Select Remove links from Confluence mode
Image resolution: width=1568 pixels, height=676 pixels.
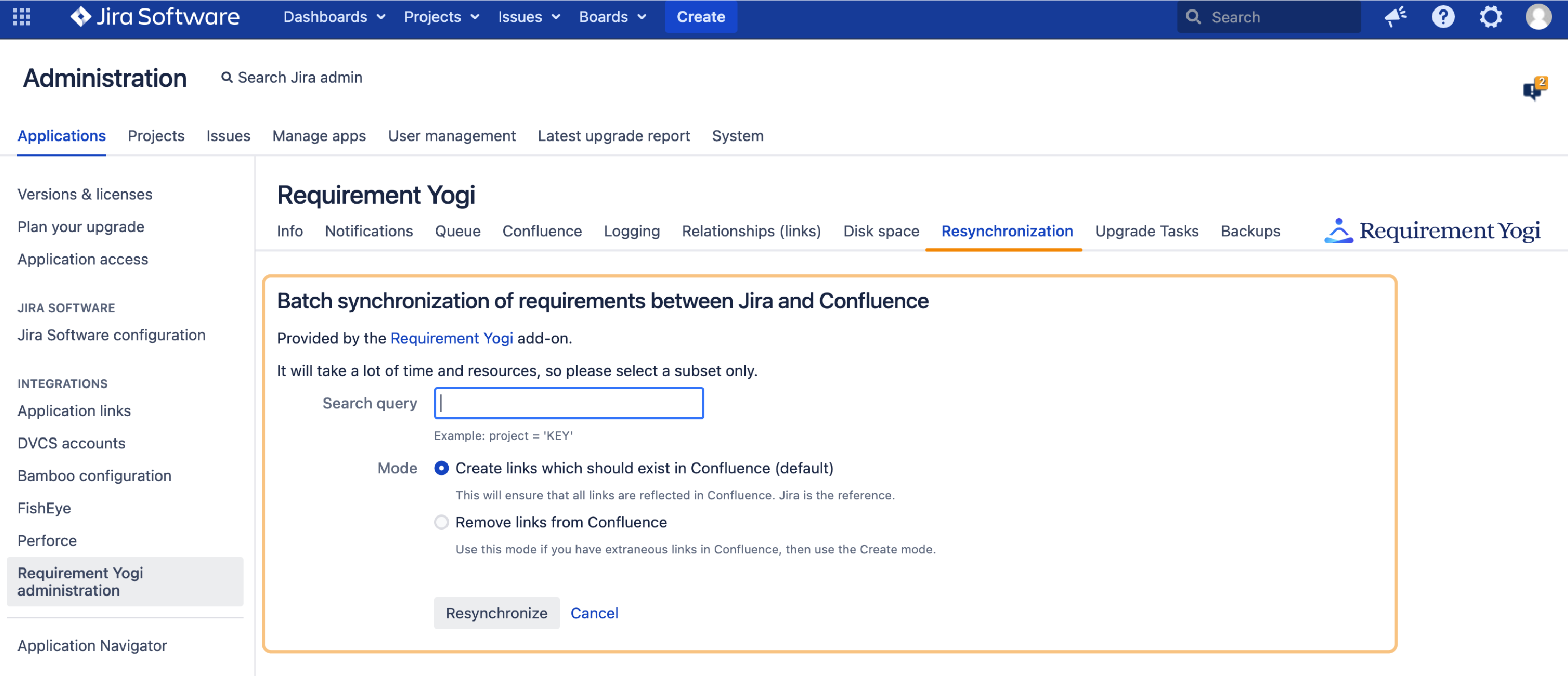[x=441, y=522]
